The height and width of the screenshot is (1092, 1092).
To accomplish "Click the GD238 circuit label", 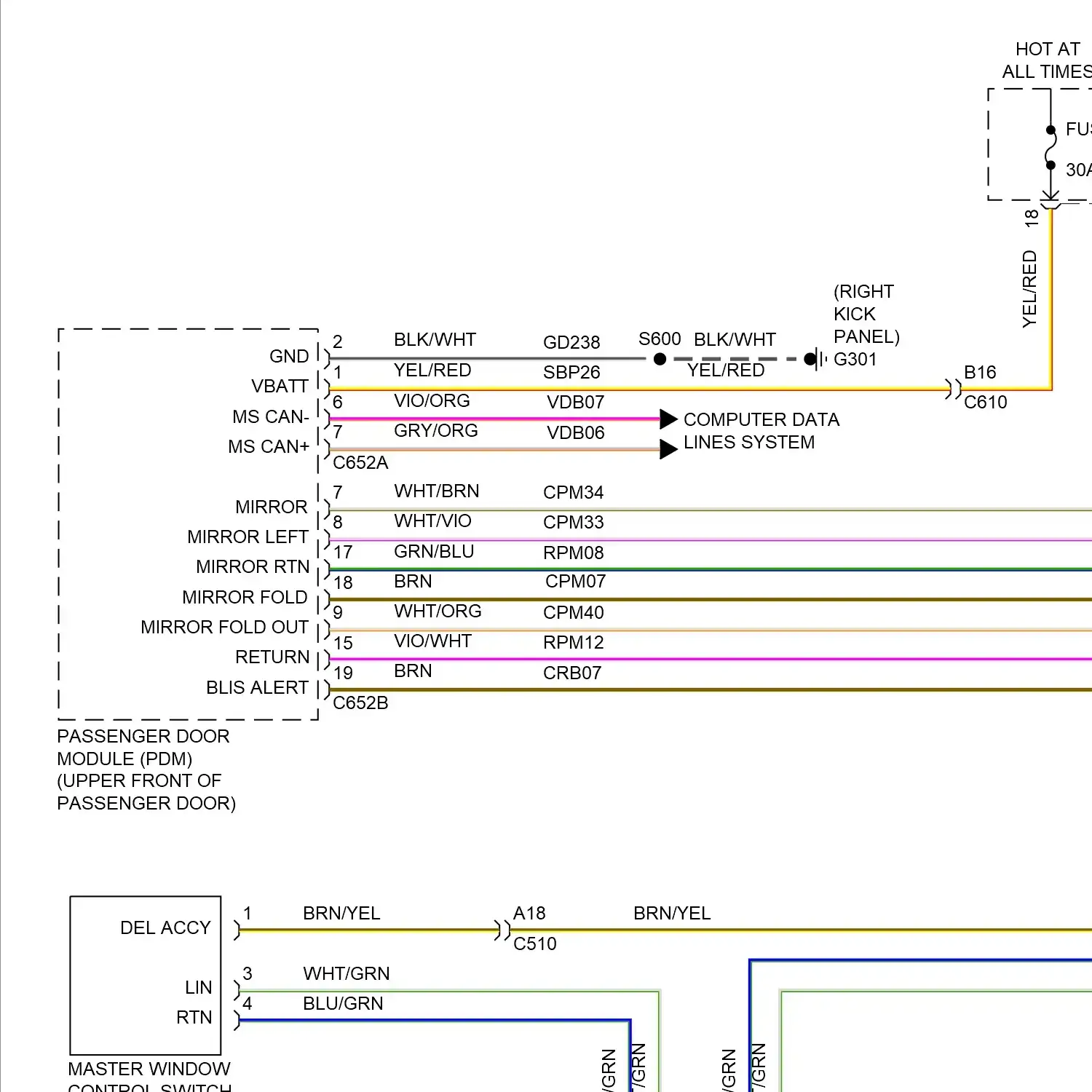I will [571, 342].
